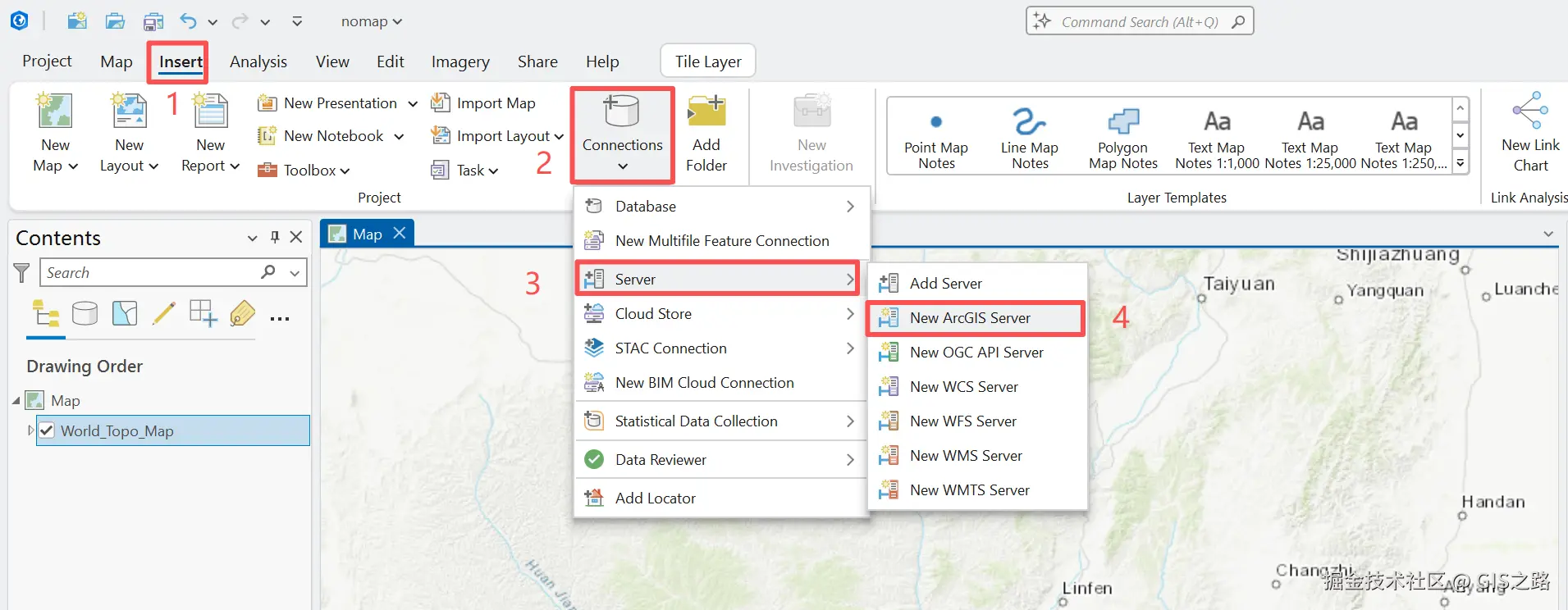Click the Save Project icon
Viewport: 1568px width, 610px height.
pos(153,21)
